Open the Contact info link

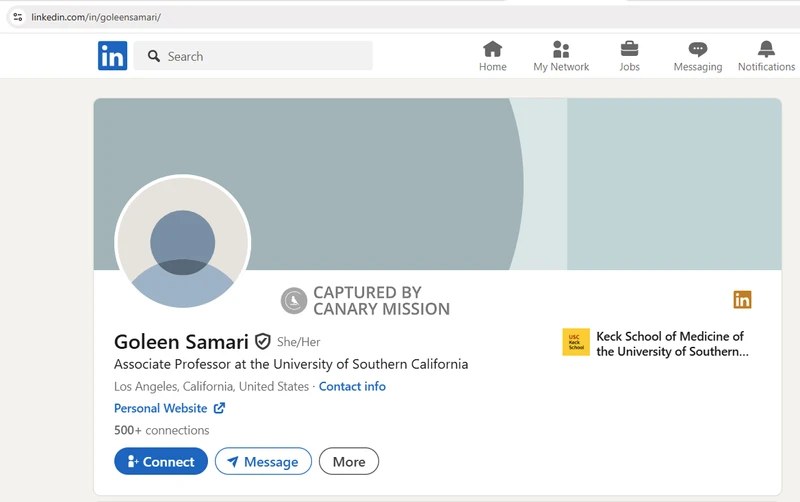pyautogui.click(x=352, y=386)
